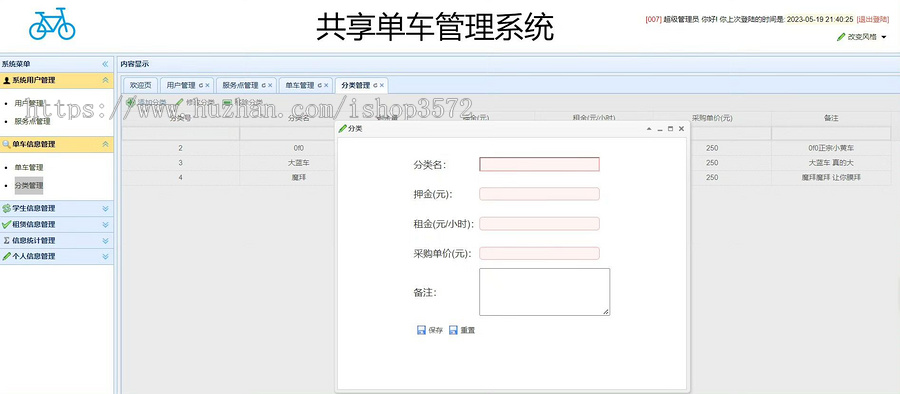
Task: Click the 重置 reset button
Action: point(462,330)
